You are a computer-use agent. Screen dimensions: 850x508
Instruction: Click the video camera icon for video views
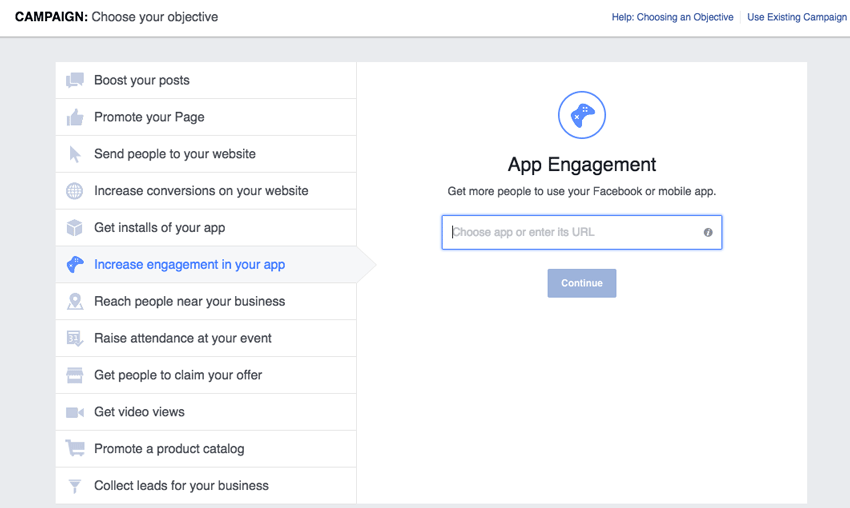(x=75, y=413)
